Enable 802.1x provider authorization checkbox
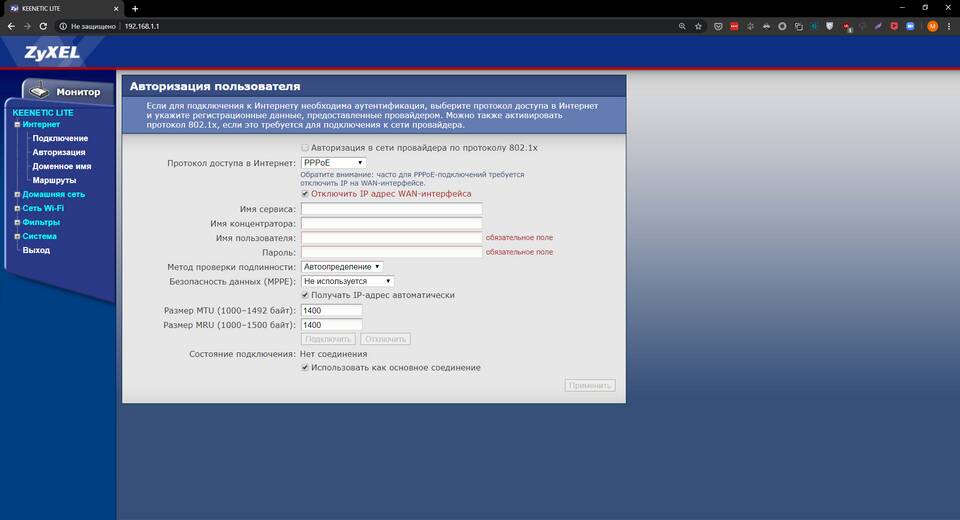960x520 pixels. coord(305,148)
